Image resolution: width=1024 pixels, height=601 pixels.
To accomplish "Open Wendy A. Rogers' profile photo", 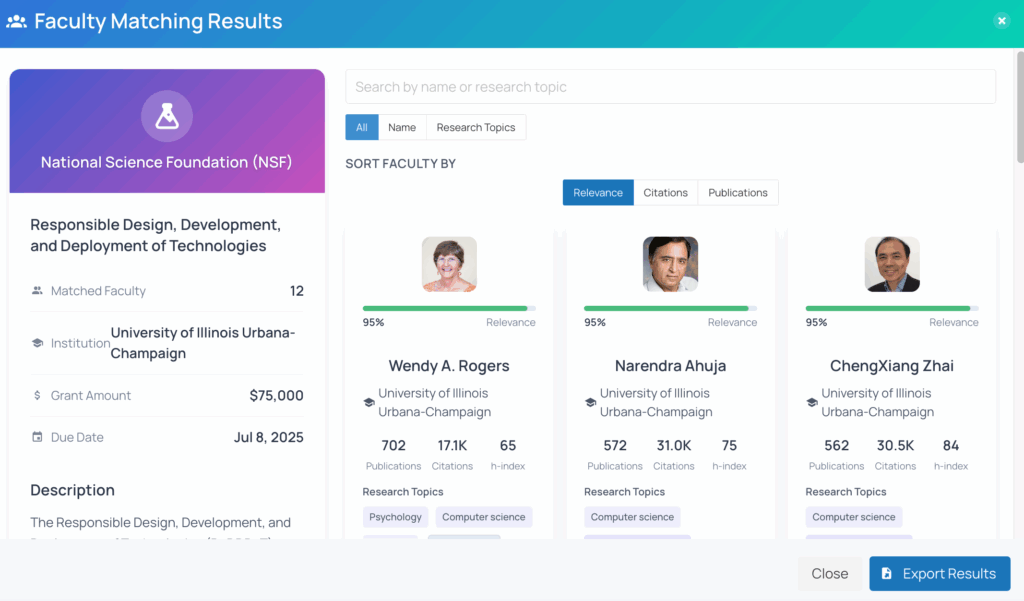I will [449, 264].
